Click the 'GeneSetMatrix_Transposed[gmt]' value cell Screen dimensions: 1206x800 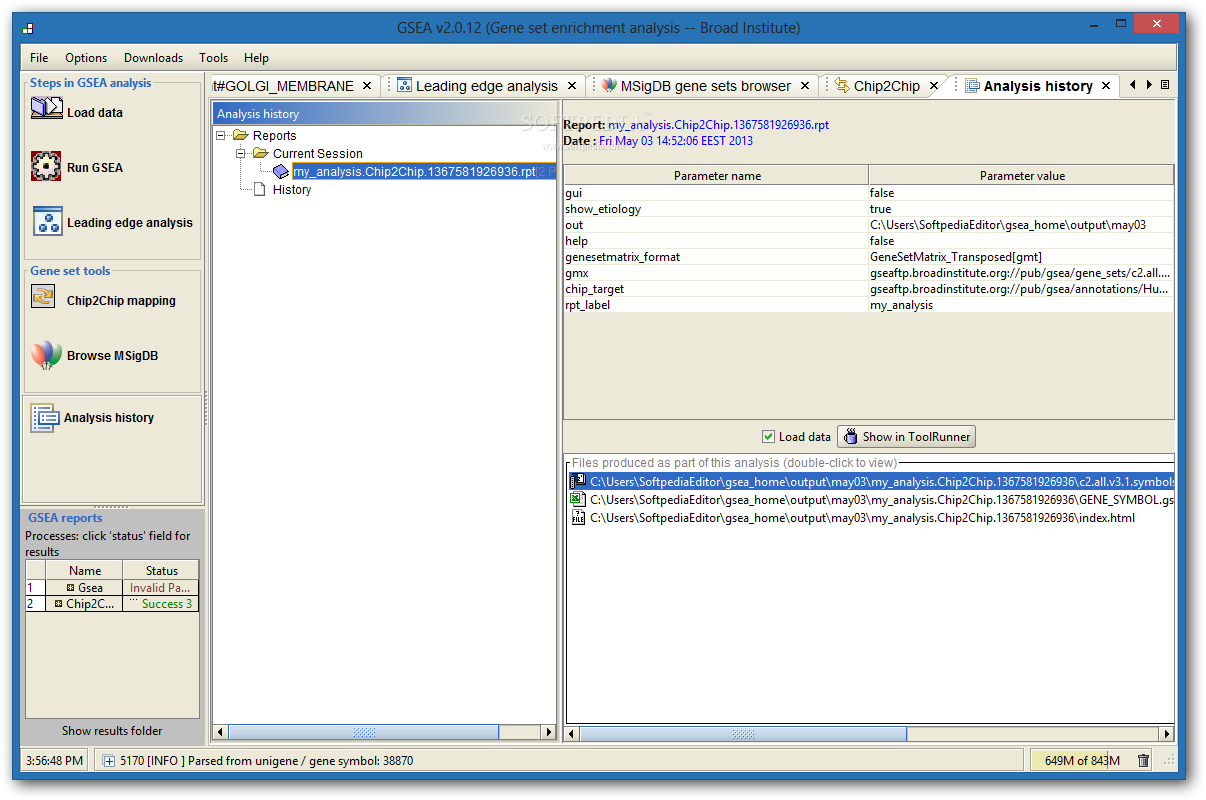click(x=1021, y=257)
